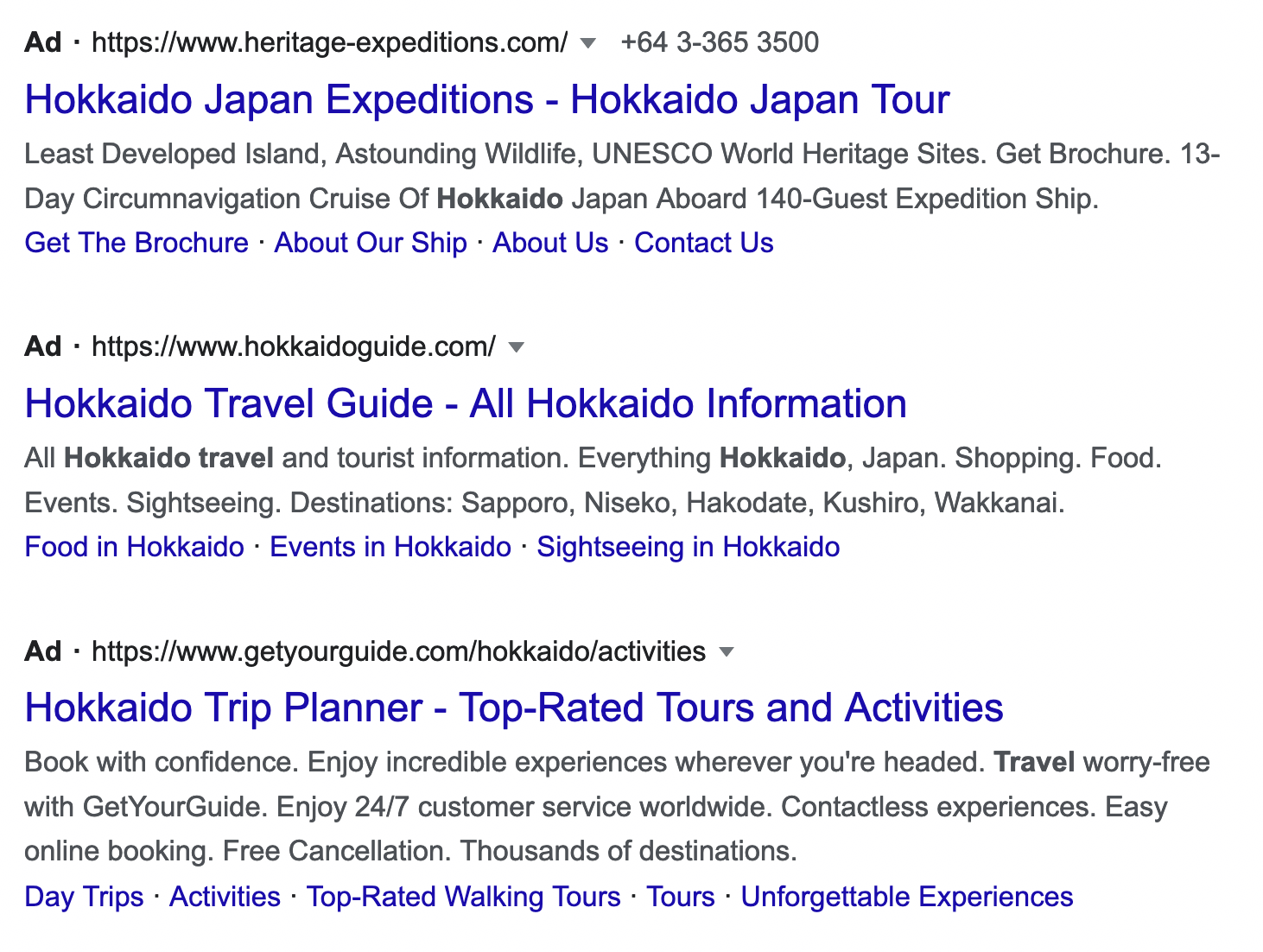Click the Tours sitelink

coord(681,896)
